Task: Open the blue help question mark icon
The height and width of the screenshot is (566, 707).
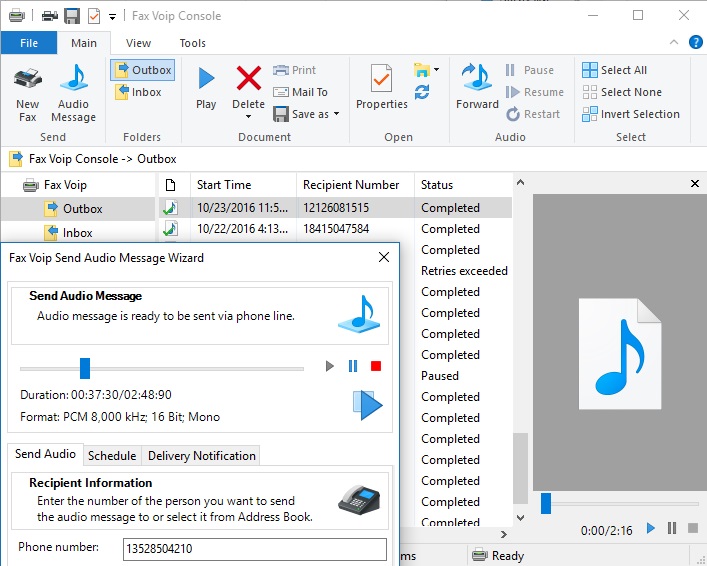Action: (x=695, y=42)
